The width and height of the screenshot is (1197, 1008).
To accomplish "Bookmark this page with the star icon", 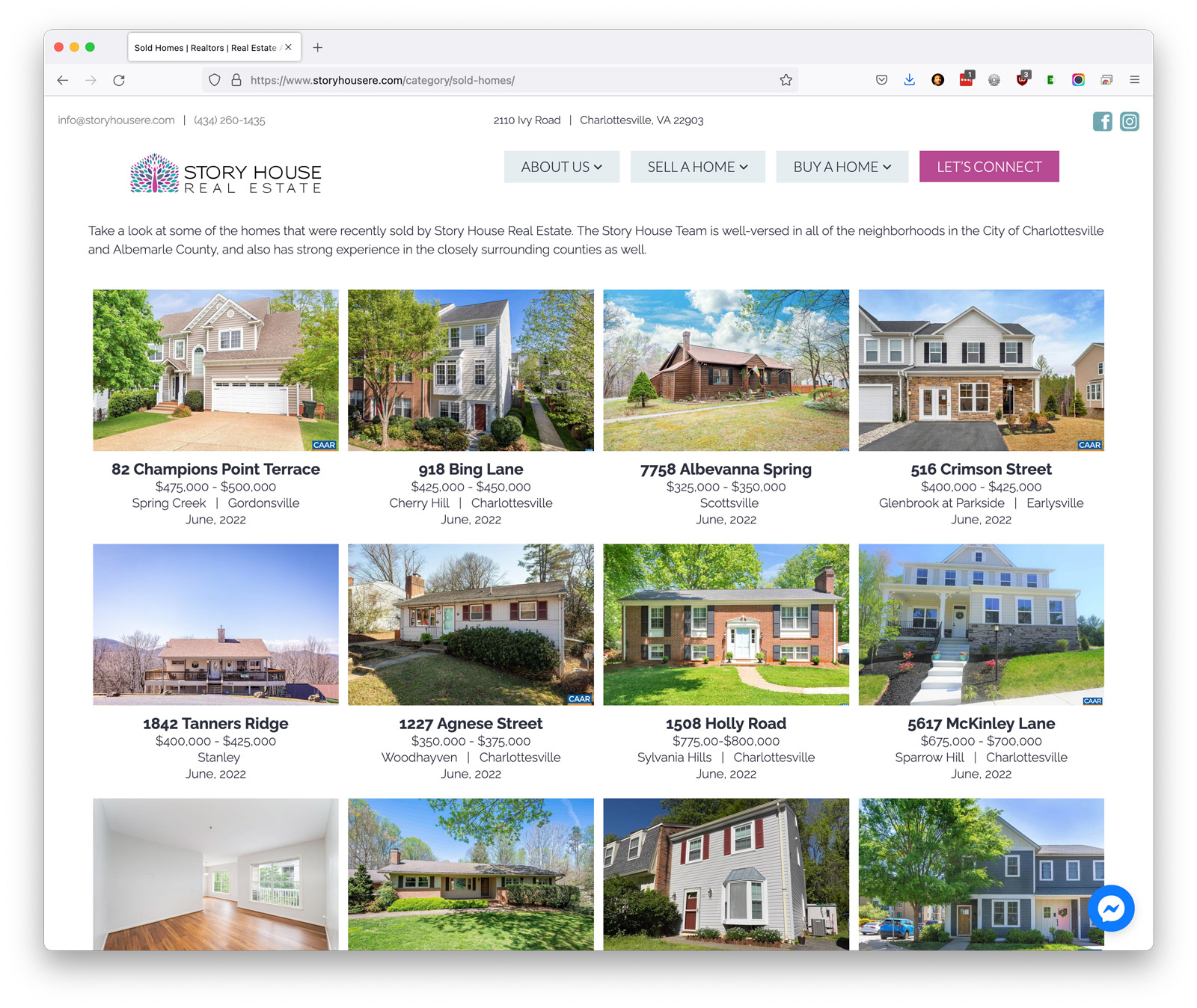I will coord(786,80).
